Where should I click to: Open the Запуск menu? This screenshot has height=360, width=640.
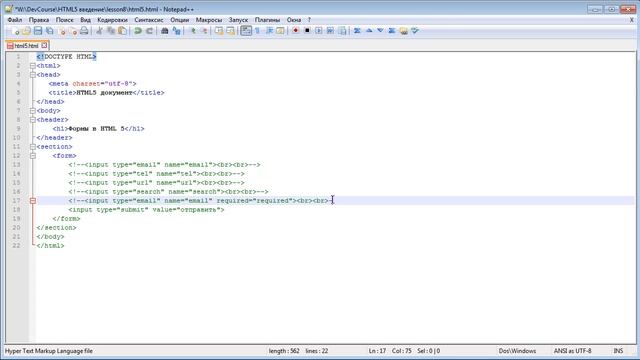click(238, 20)
